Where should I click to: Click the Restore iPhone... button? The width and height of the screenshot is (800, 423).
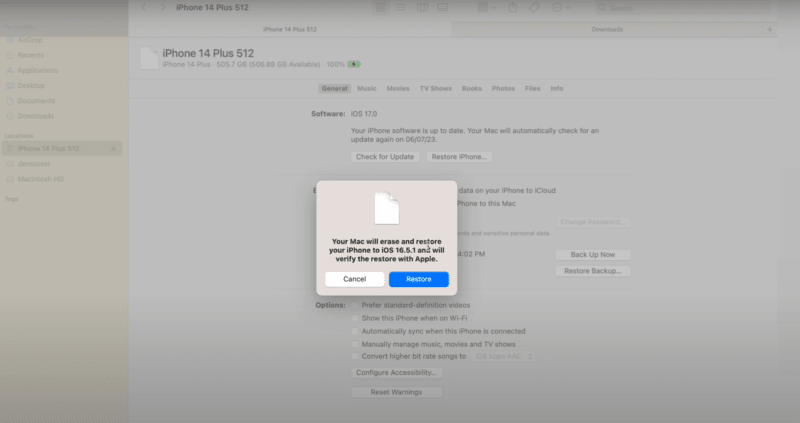pyautogui.click(x=459, y=157)
